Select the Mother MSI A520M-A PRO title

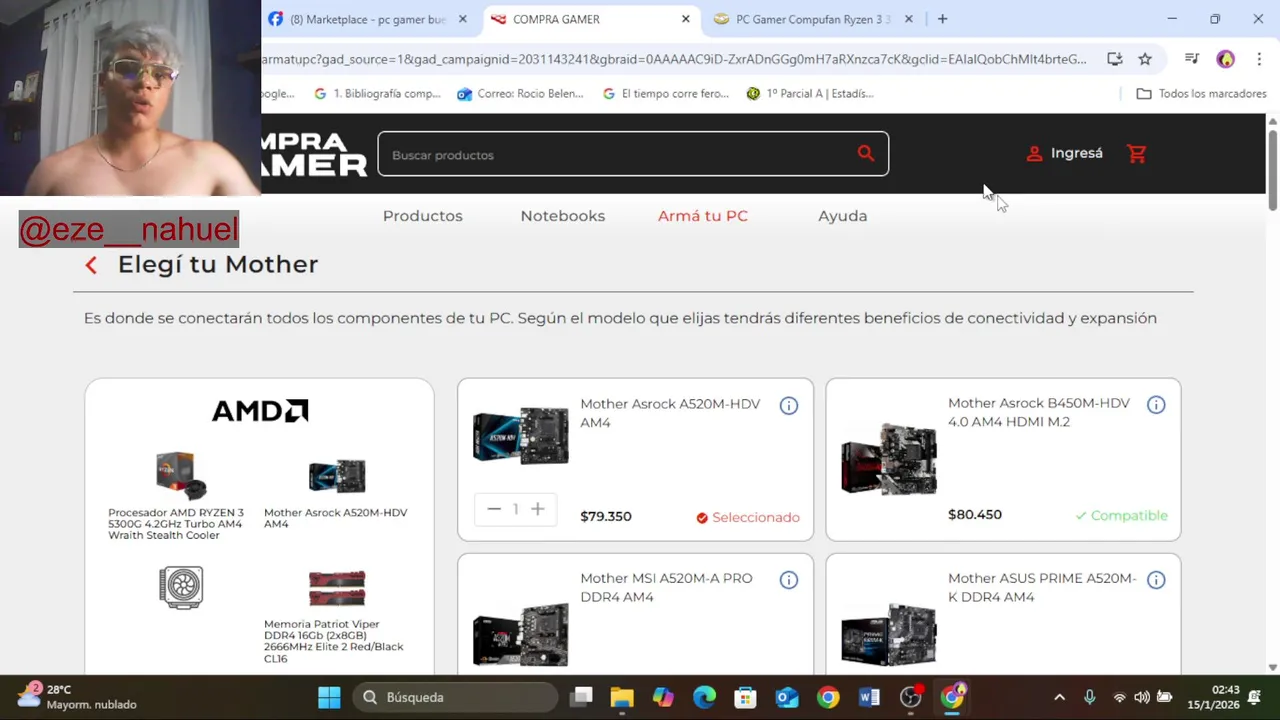(666, 587)
